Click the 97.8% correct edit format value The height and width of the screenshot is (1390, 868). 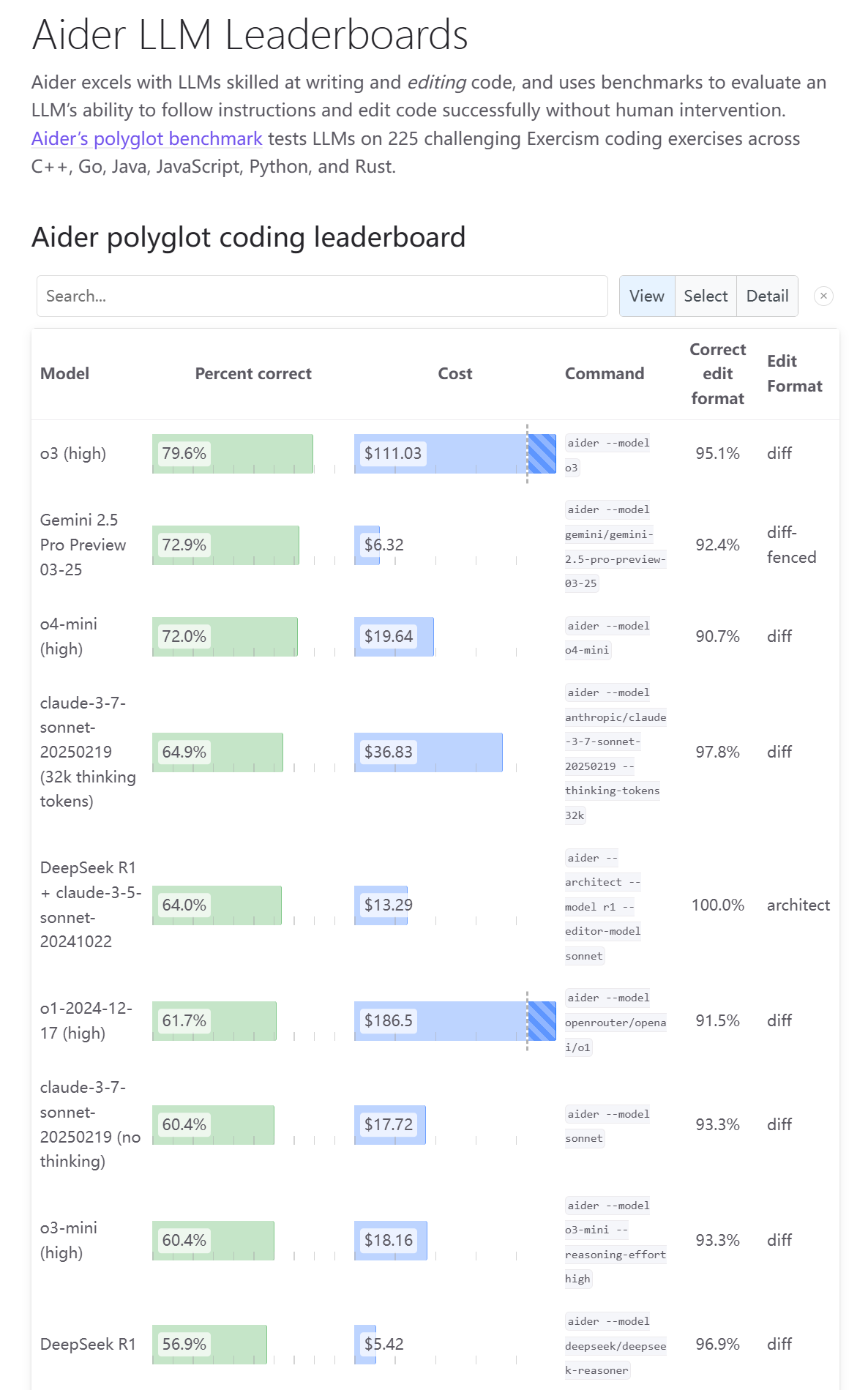coord(717,752)
